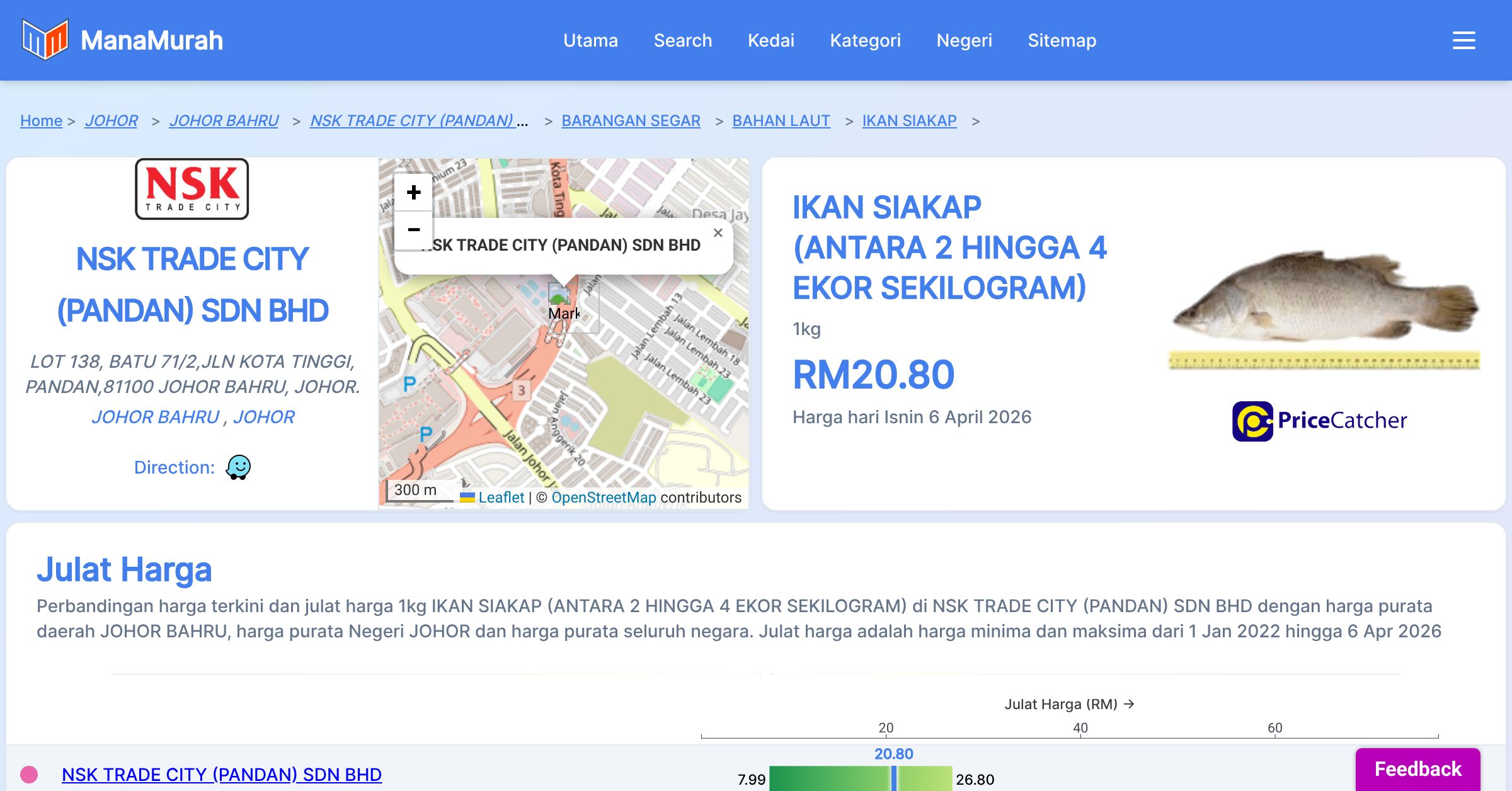Image resolution: width=1512 pixels, height=791 pixels.
Task: Open the Sitemap navigation link
Action: [1062, 40]
